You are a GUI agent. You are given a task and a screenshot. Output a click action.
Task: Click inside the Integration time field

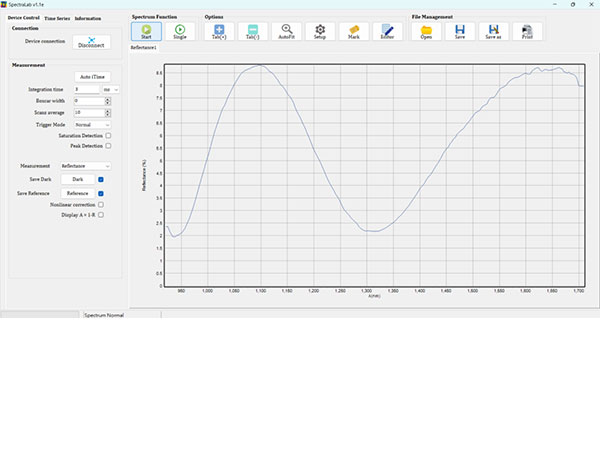point(84,89)
